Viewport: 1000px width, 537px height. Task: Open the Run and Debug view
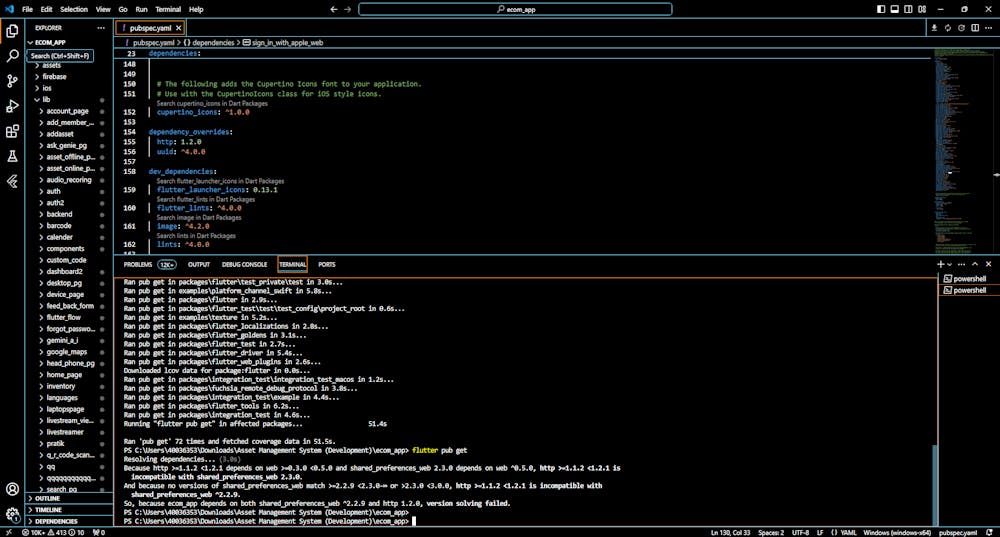coord(12,106)
